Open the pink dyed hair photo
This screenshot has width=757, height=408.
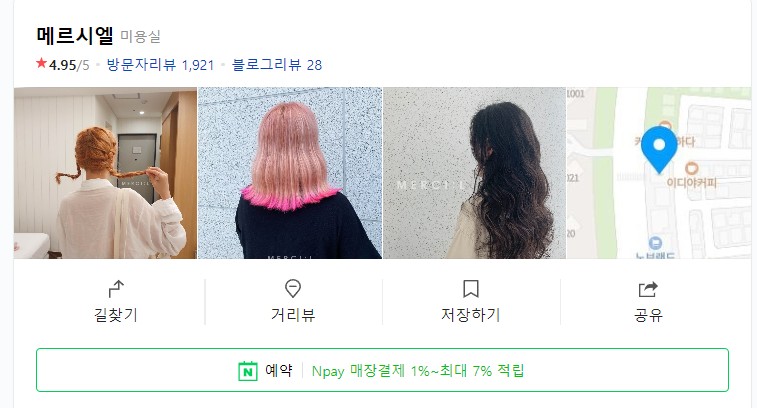coord(290,173)
